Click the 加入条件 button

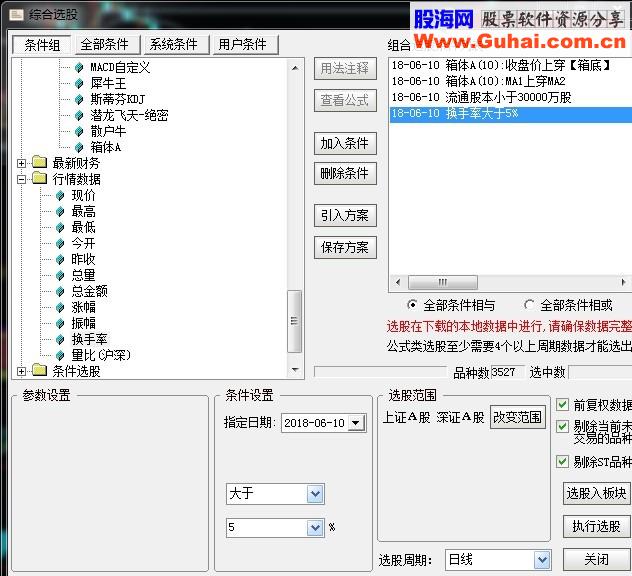coord(345,143)
